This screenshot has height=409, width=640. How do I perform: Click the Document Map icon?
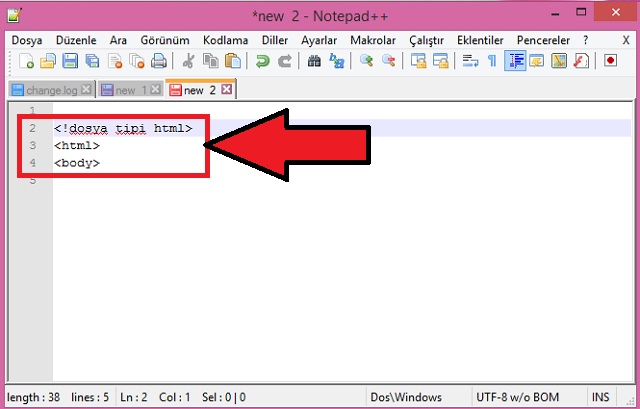(559, 61)
